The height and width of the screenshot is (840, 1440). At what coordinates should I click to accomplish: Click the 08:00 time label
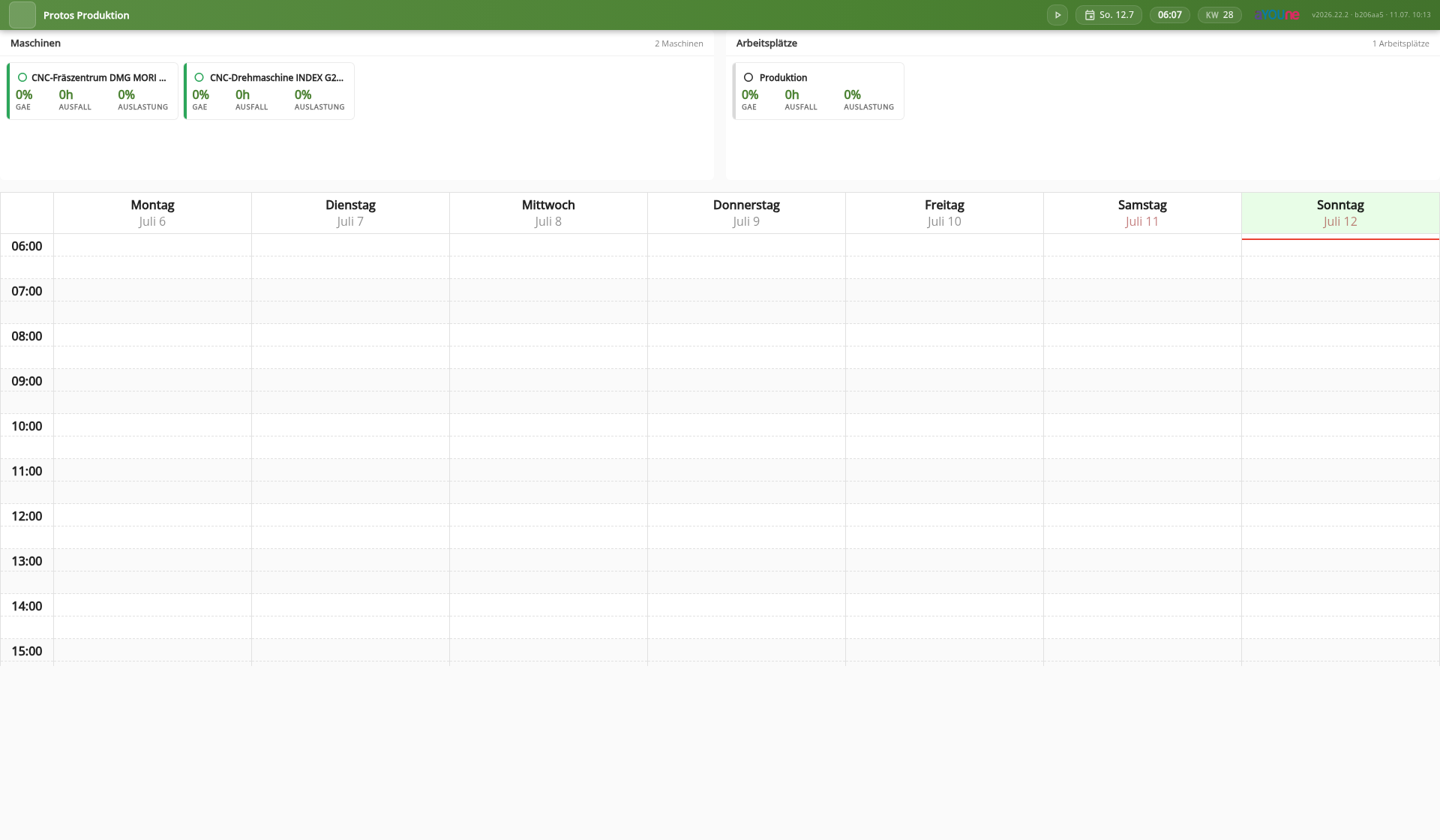pos(27,336)
